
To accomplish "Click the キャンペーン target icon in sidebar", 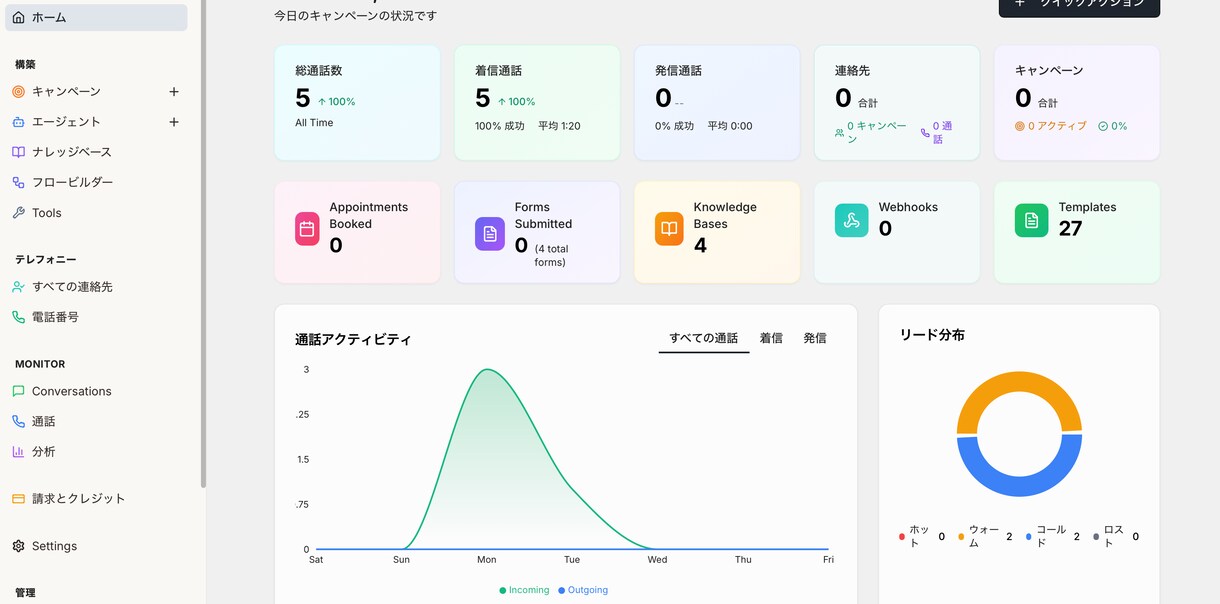I will pyautogui.click(x=18, y=92).
